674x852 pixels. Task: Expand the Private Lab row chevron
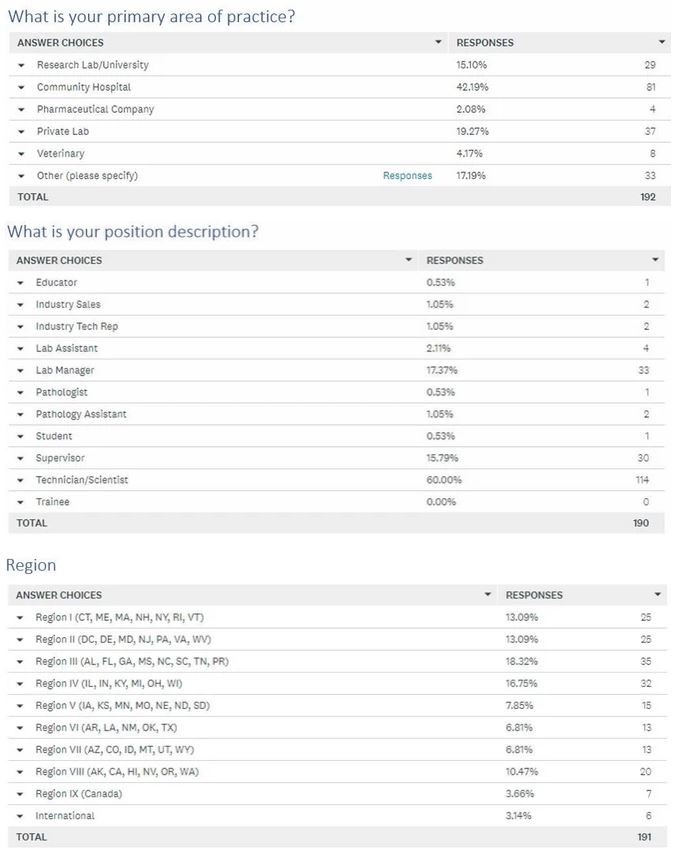click(22, 131)
